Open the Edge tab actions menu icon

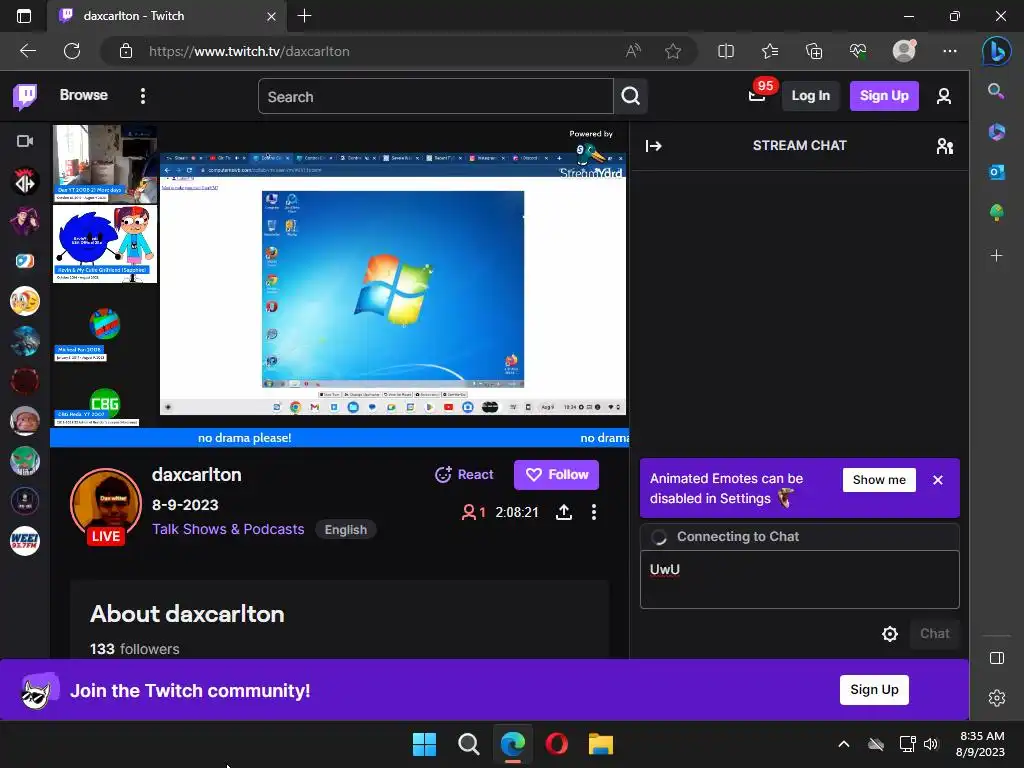24,16
